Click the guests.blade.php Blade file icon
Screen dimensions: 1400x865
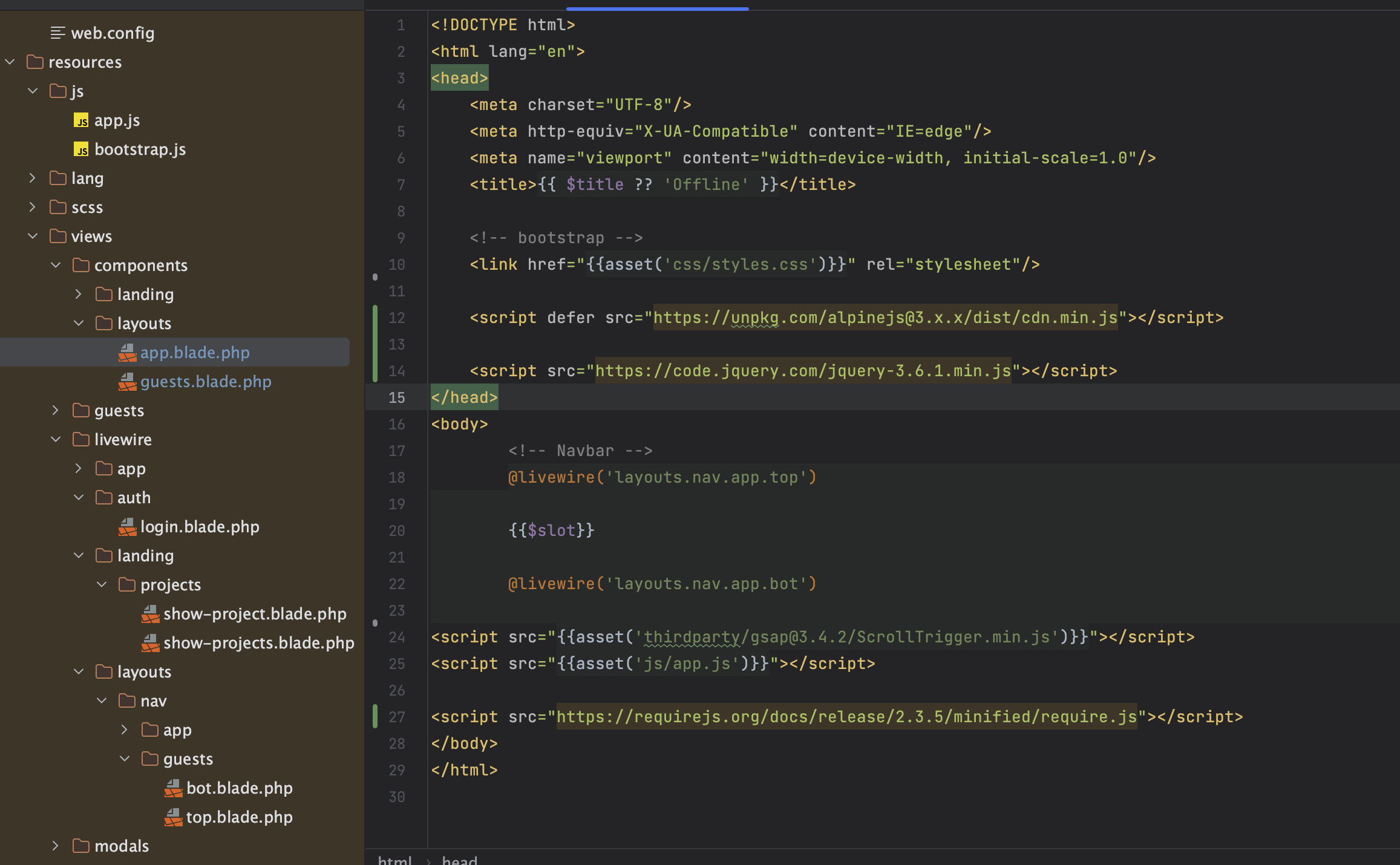click(127, 382)
